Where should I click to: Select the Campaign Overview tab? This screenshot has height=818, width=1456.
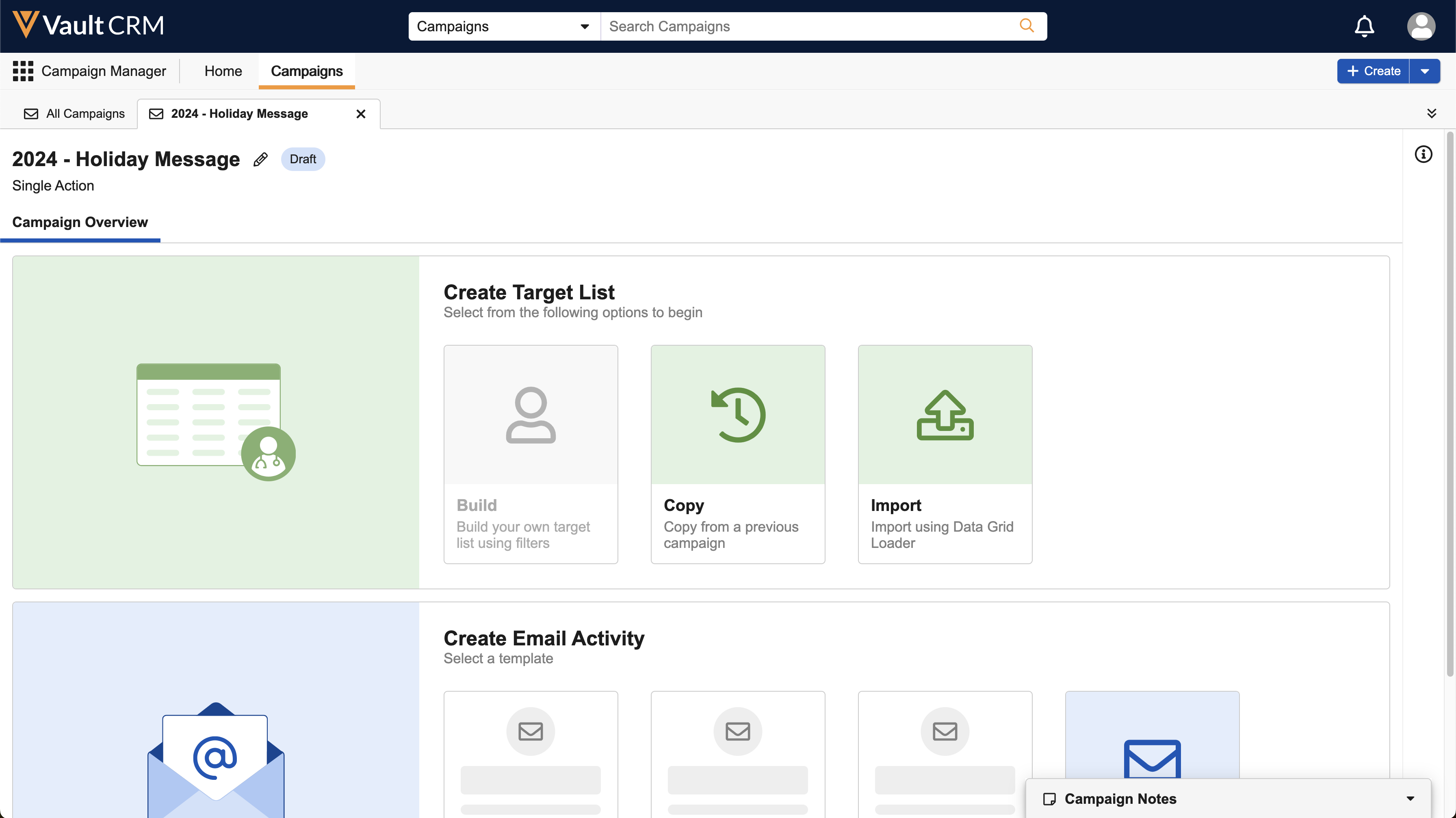pos(80,222)
